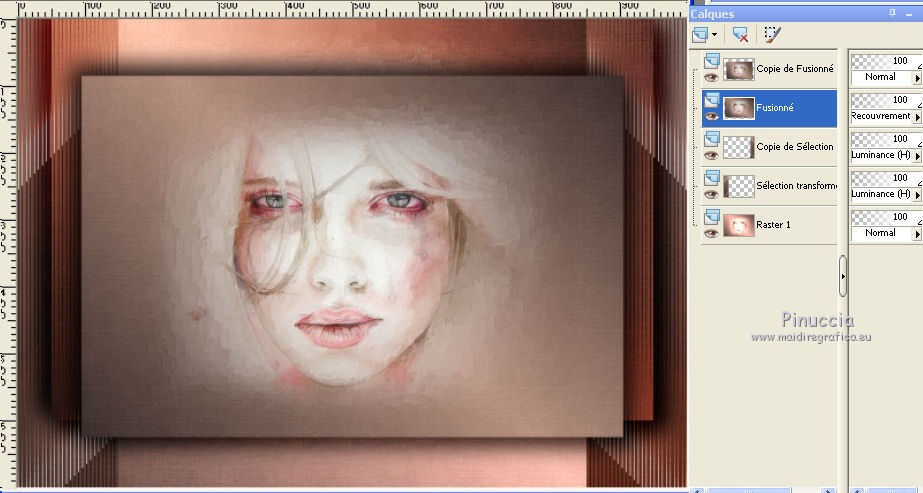Click the Sélection transformée layer thumbnail
Screen dimensions: 923x493
pyautogui.click(x=739, y=186)
